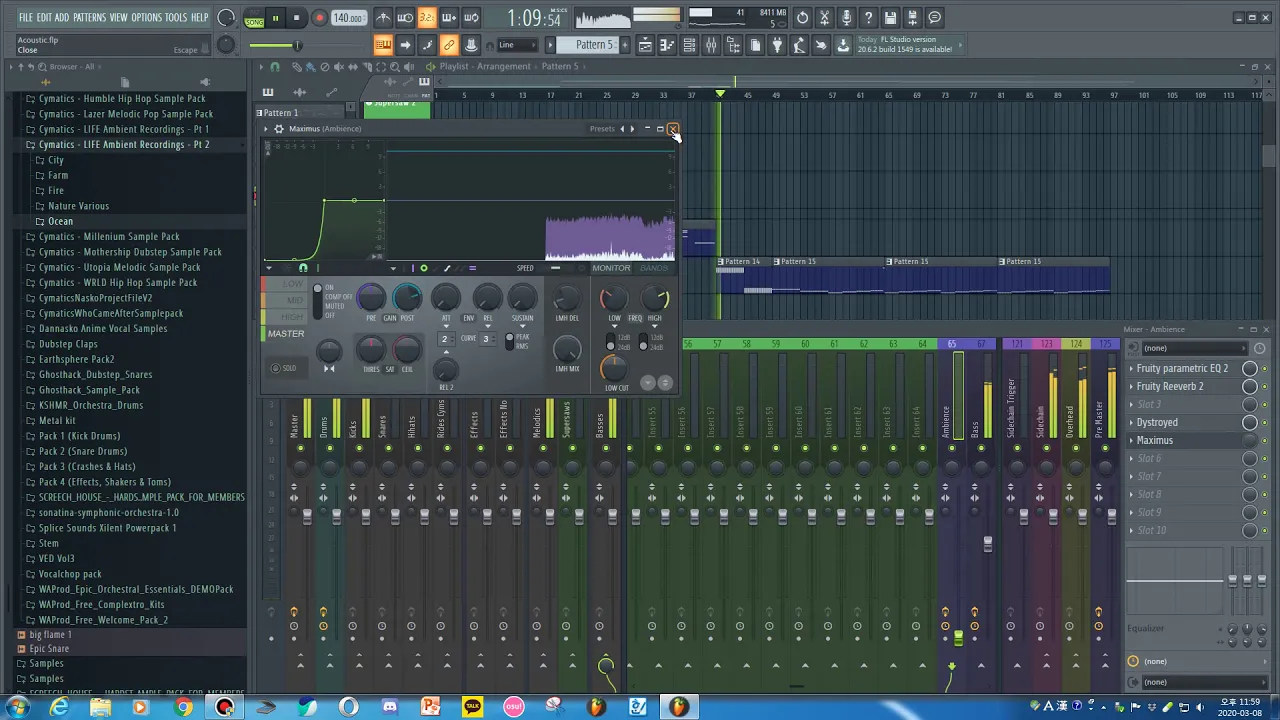
Task: Open the Ocean folder in browser
Action: pos(60,221)
